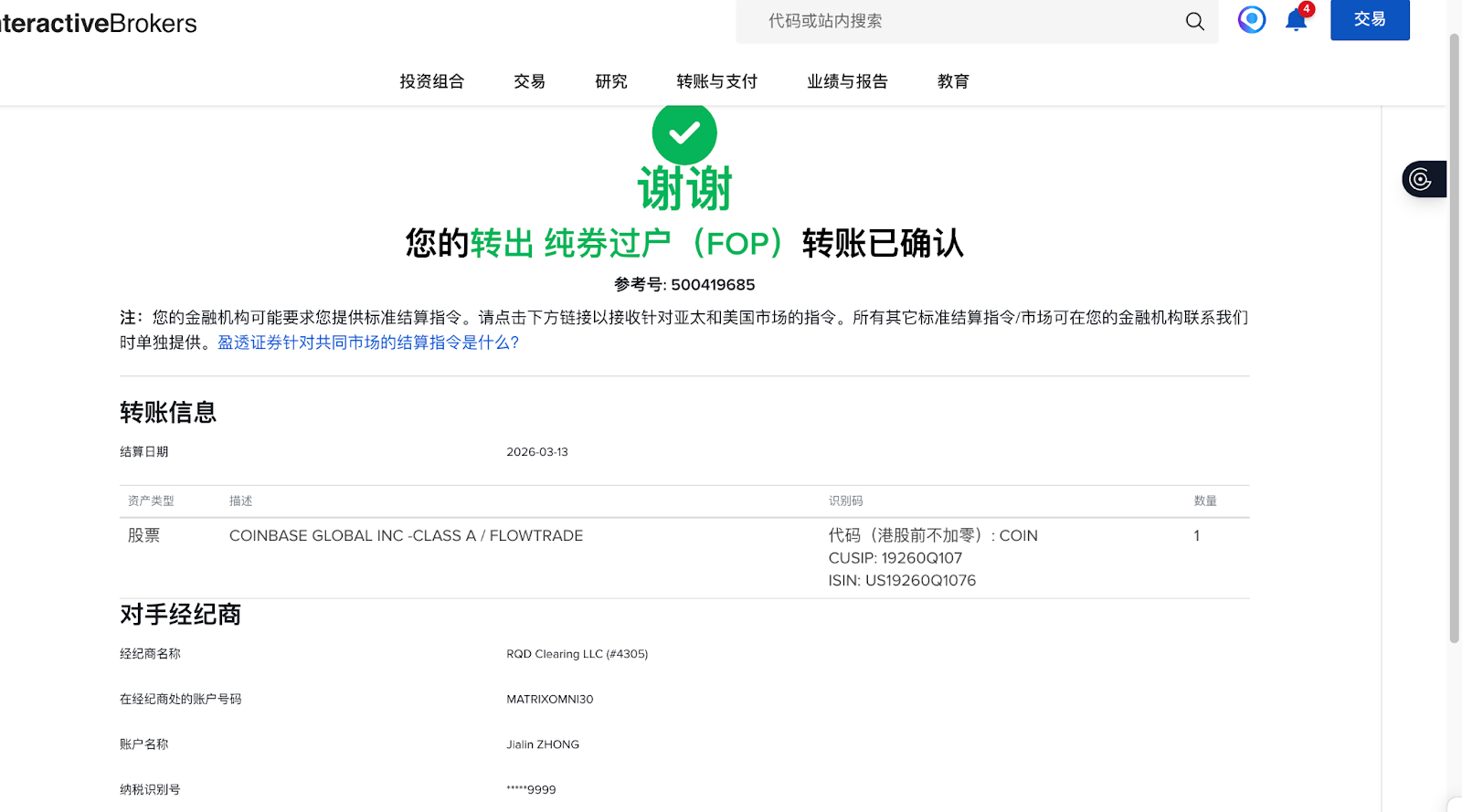Click the green checkmark confirmation icon
The image size is (1462, 812).
click(684, 133)
